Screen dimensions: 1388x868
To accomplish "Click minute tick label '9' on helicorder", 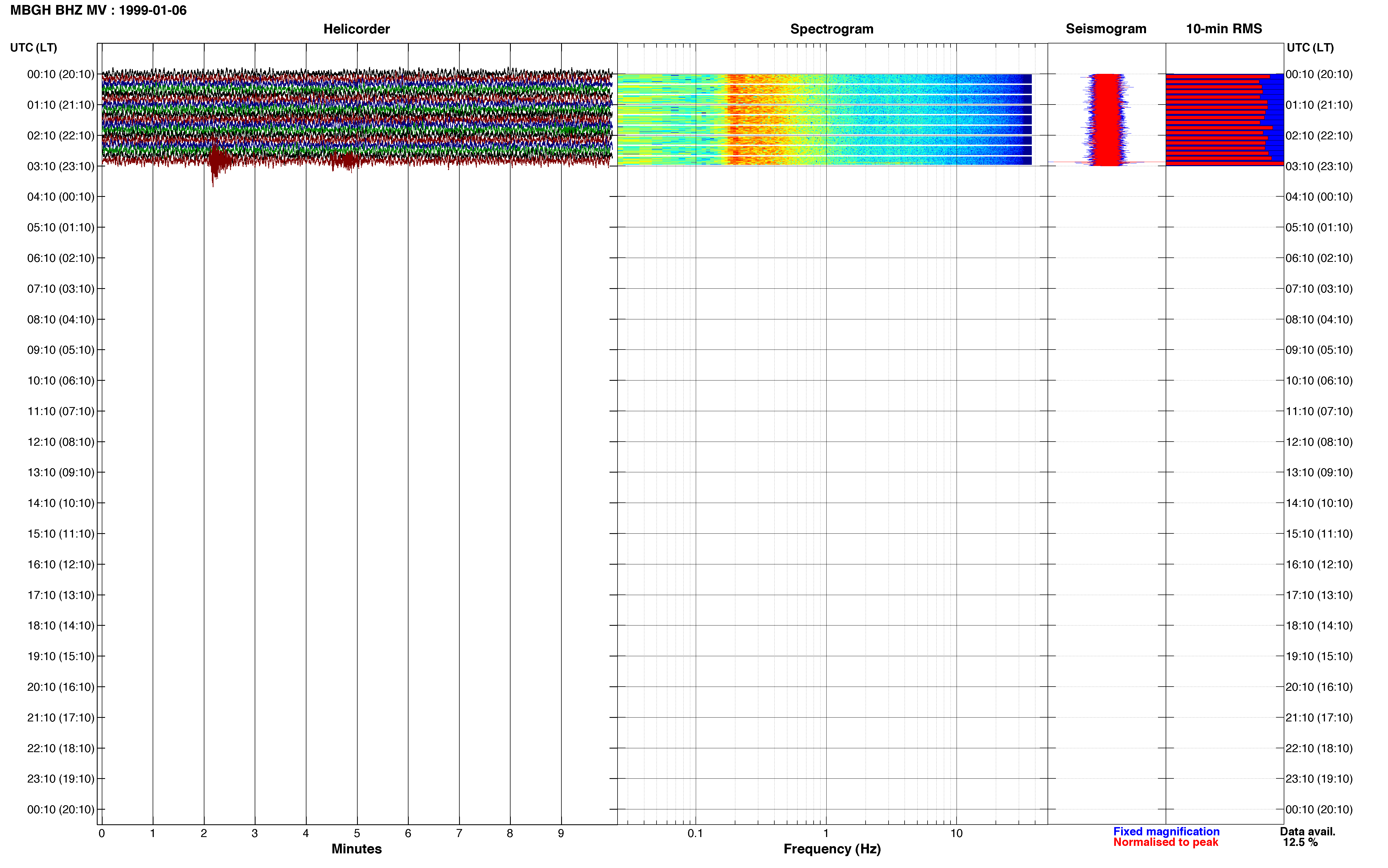I will click(x=561, y=833).
